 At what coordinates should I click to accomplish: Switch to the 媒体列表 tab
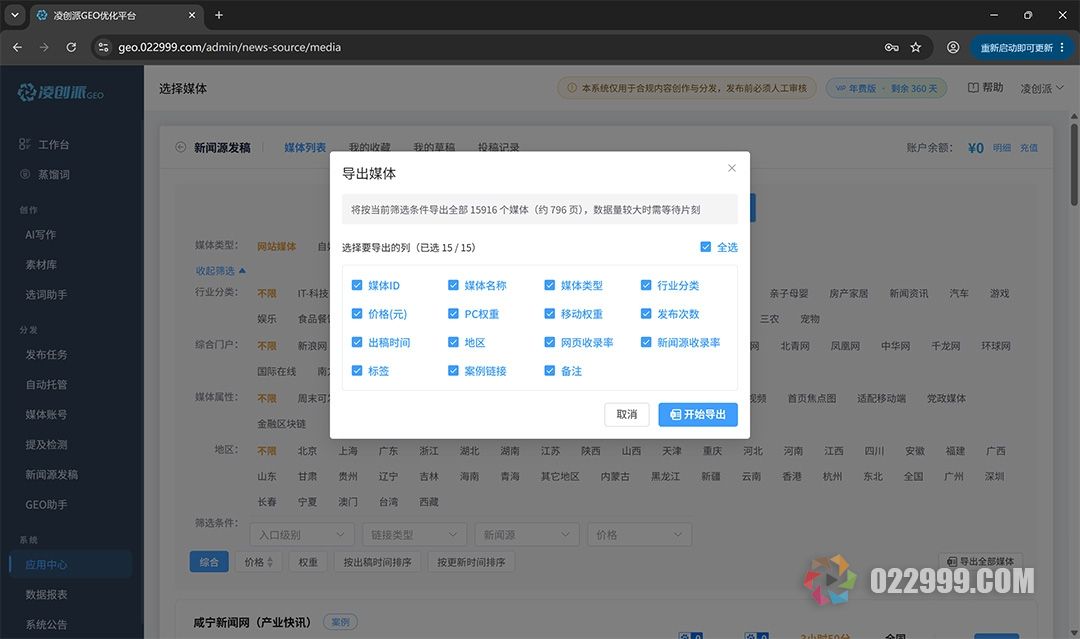click(x=305, y=147)
